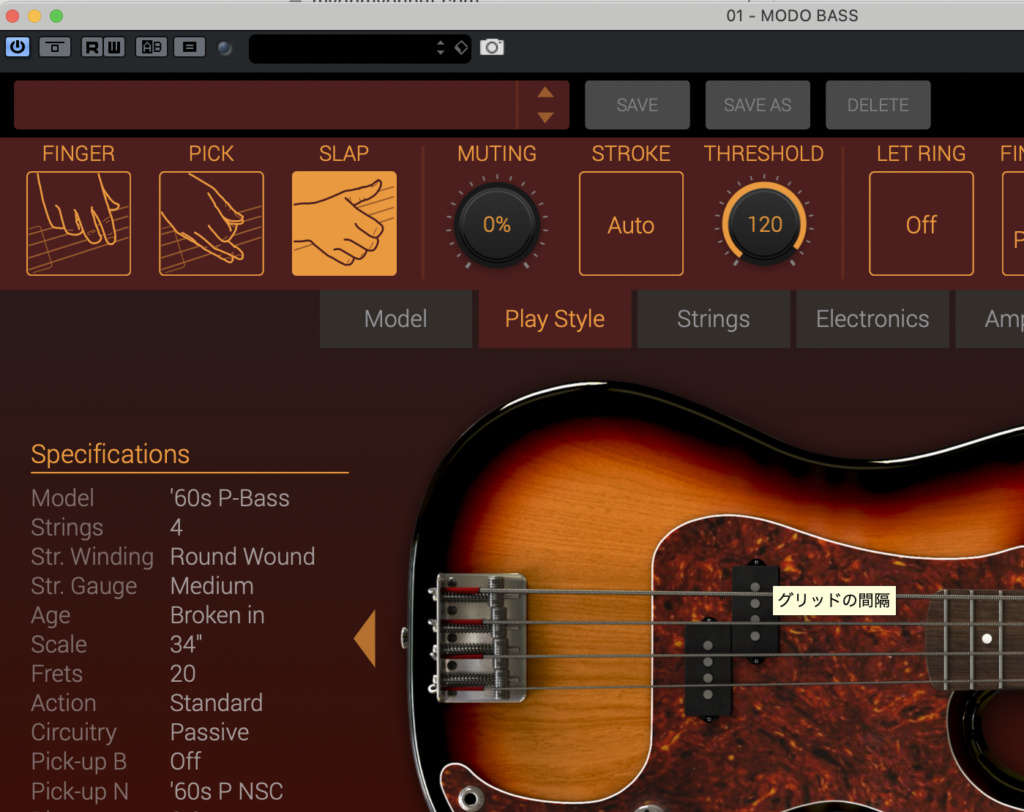Click the A/B comparison icon
Image resolution: width=1024 pixels, height=812 pixels.
coord(151,47)
